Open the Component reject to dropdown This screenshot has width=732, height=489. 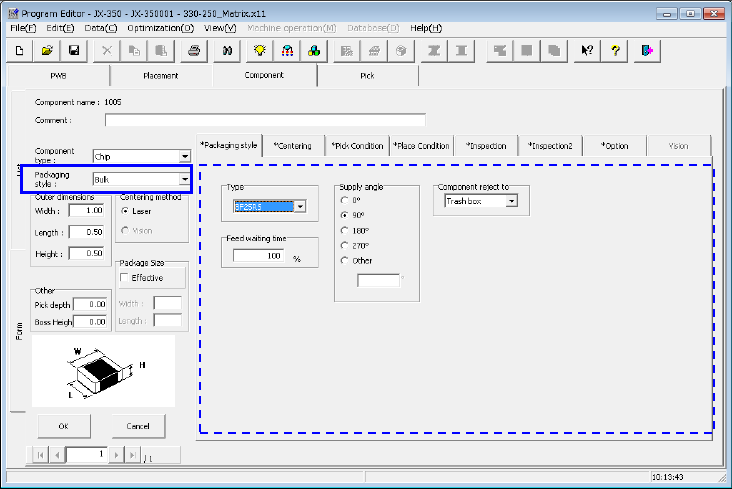[511, 201]
